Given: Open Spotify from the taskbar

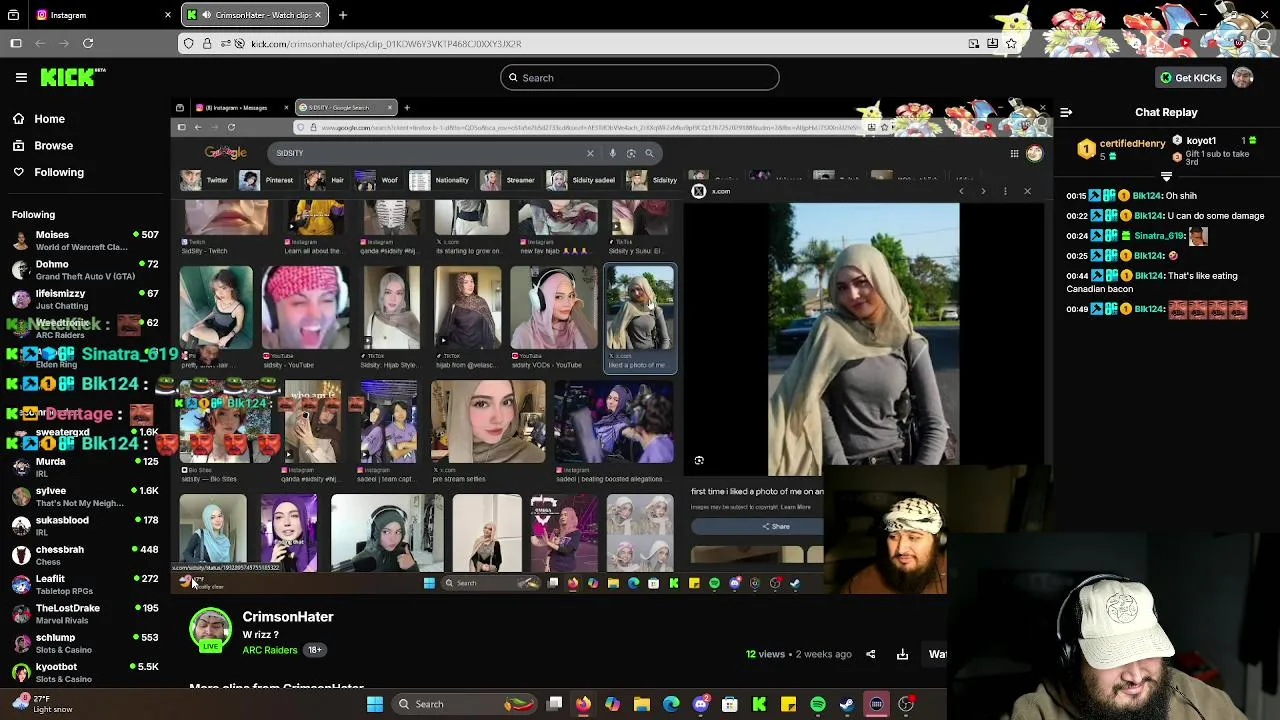Looking at the screenshot, I should 818,704.
